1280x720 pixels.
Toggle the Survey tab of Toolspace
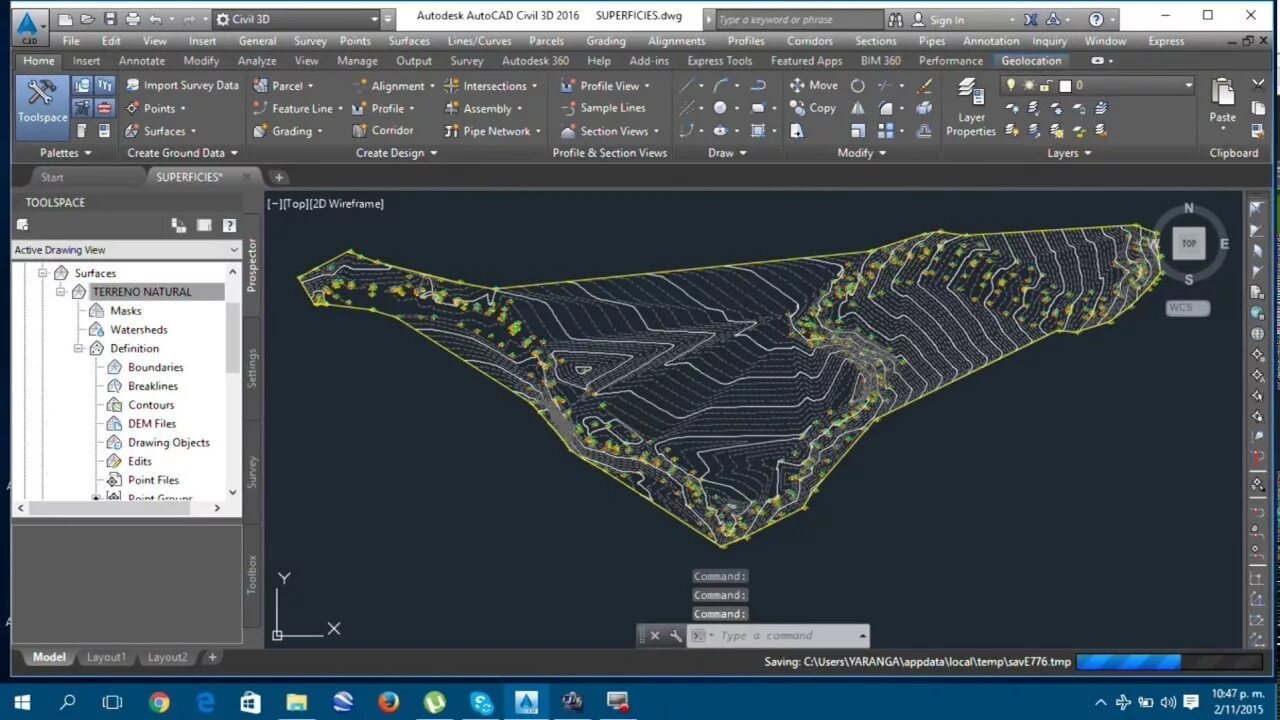click(252, 471)
